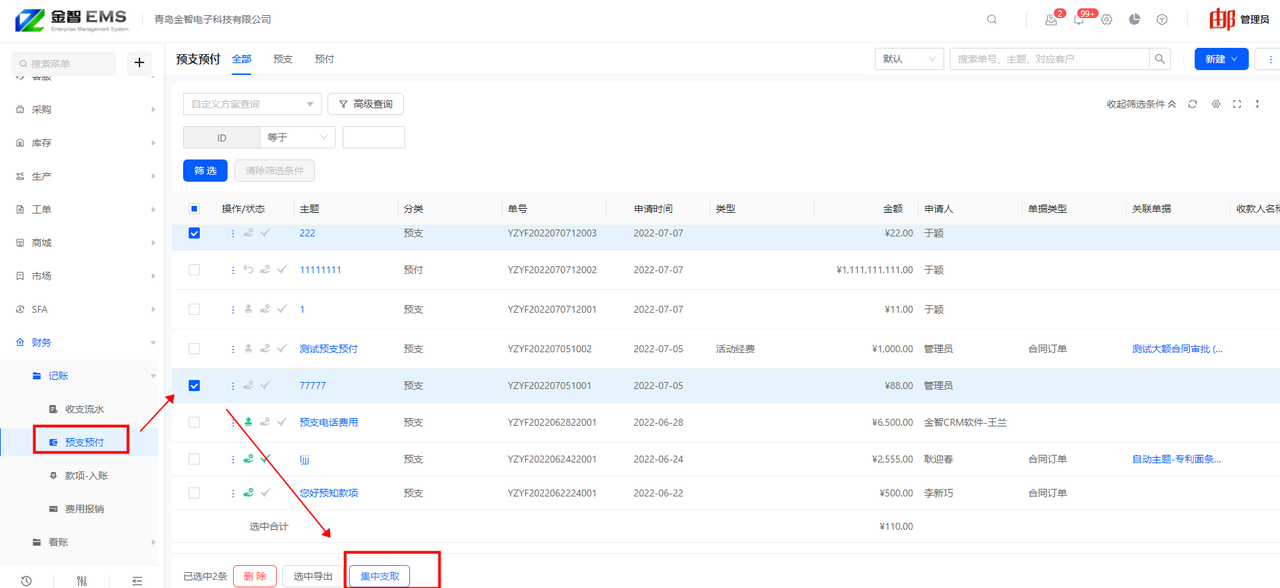The image size is (1280, 588).
Task: Switch to the 预支 tab
Action: click(283, 59)
